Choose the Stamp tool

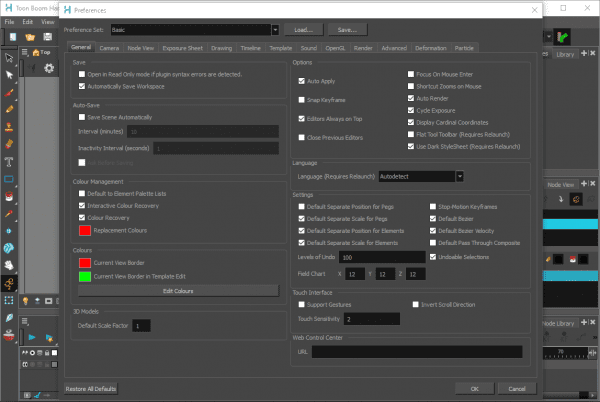9,127
